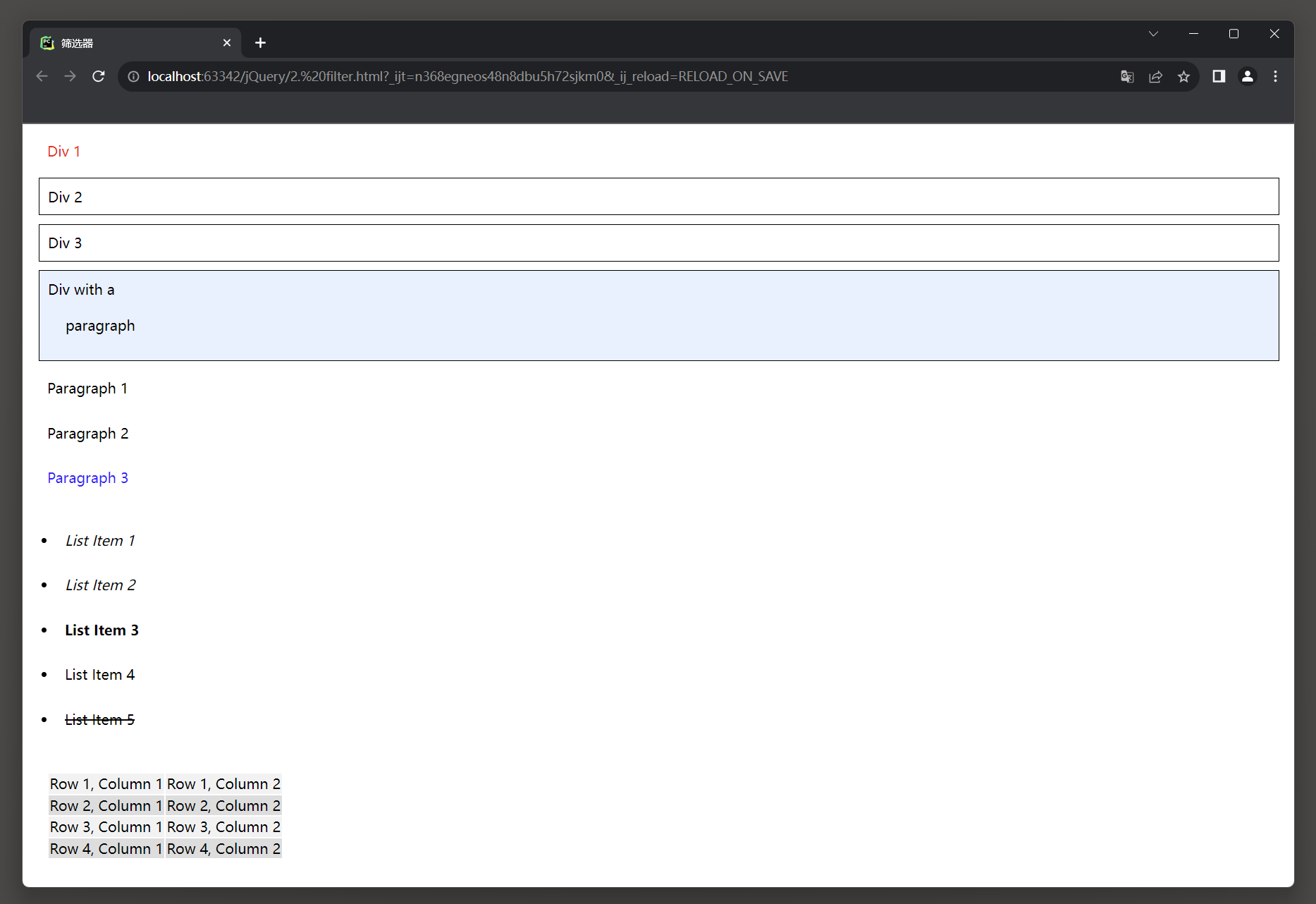Click the 'Div with a' text
Screen dimensions: 1316x904
click(x=81, y=290)
